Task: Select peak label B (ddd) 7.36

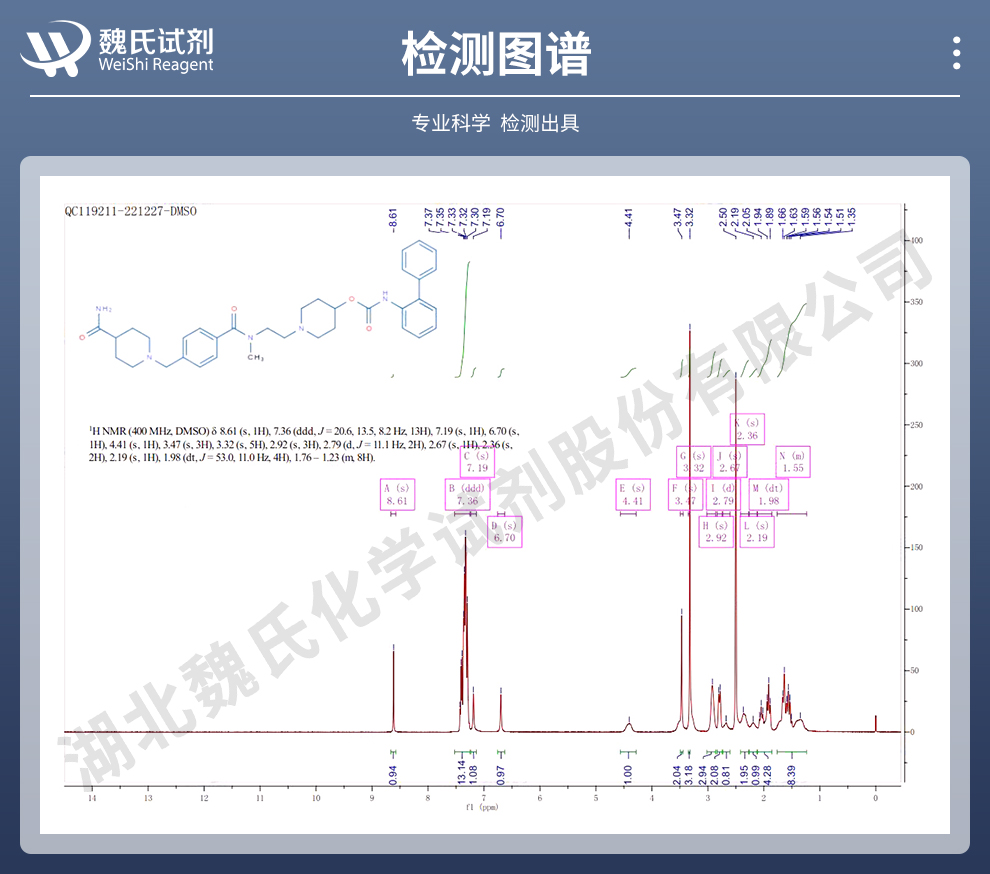Action: [x=467, y=494]
